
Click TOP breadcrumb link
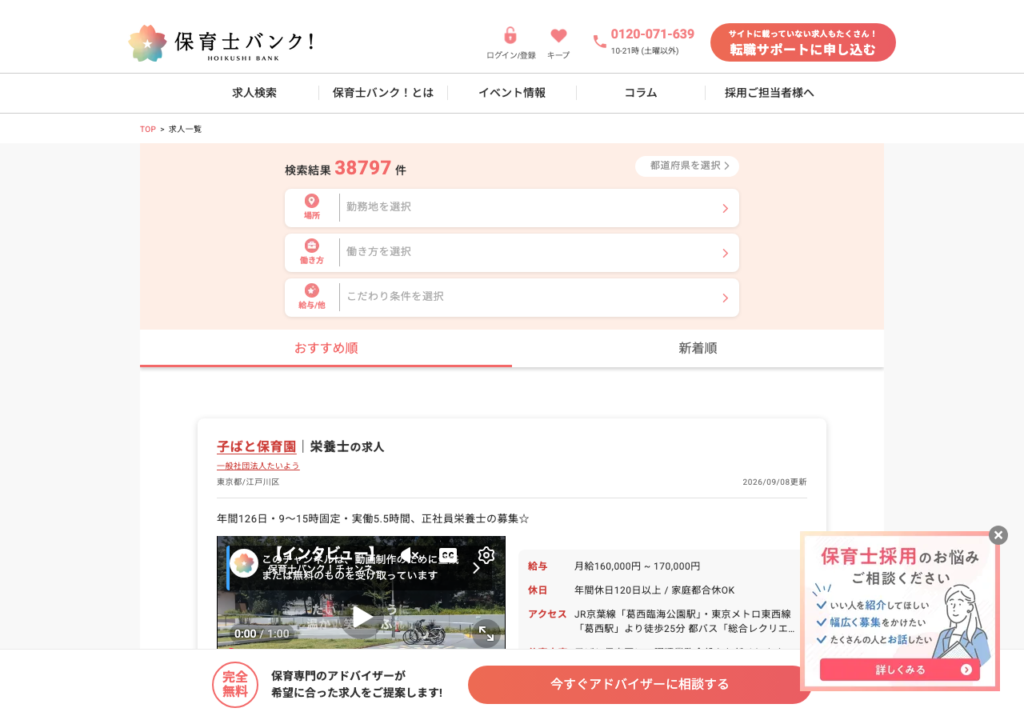pyautogui.click(x=148, y=129)
